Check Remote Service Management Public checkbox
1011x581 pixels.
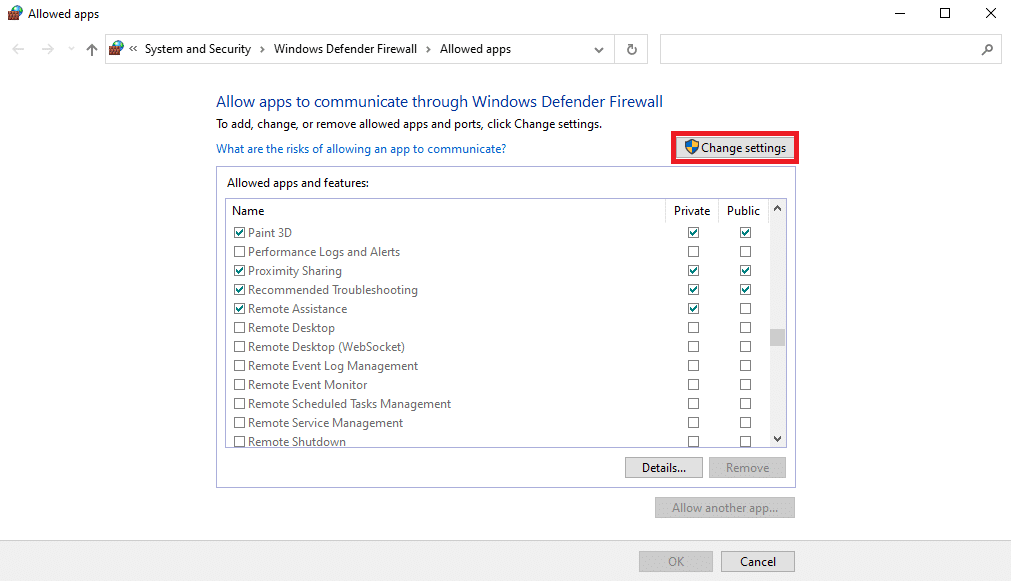(x=745, y=422)
